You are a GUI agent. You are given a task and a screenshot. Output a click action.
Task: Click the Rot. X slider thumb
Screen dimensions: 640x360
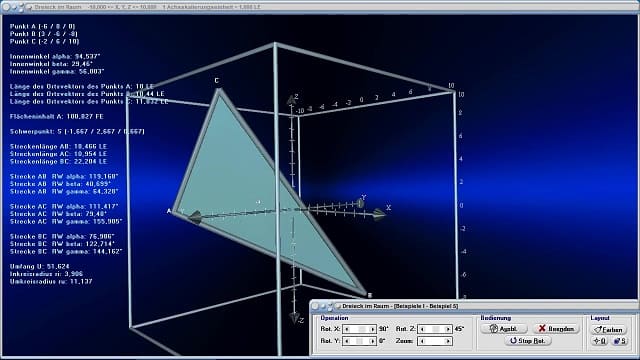click(361, 329)
